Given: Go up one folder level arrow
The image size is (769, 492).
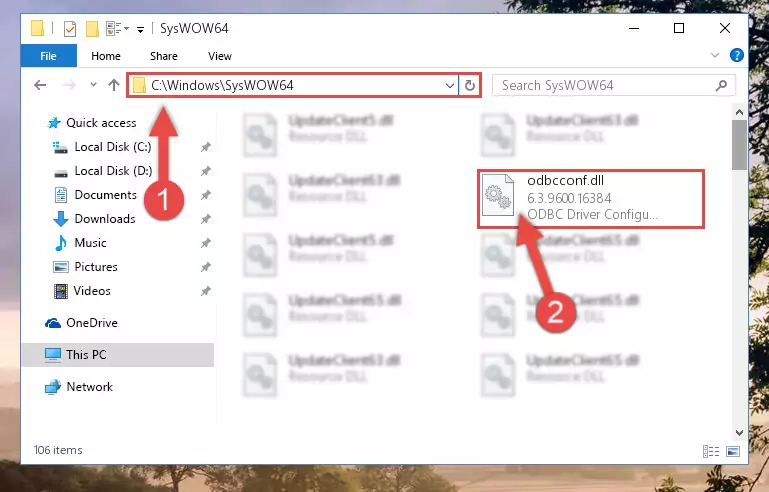Looking at the screenshot, I should pyautogui.click(x=114, y=85).
